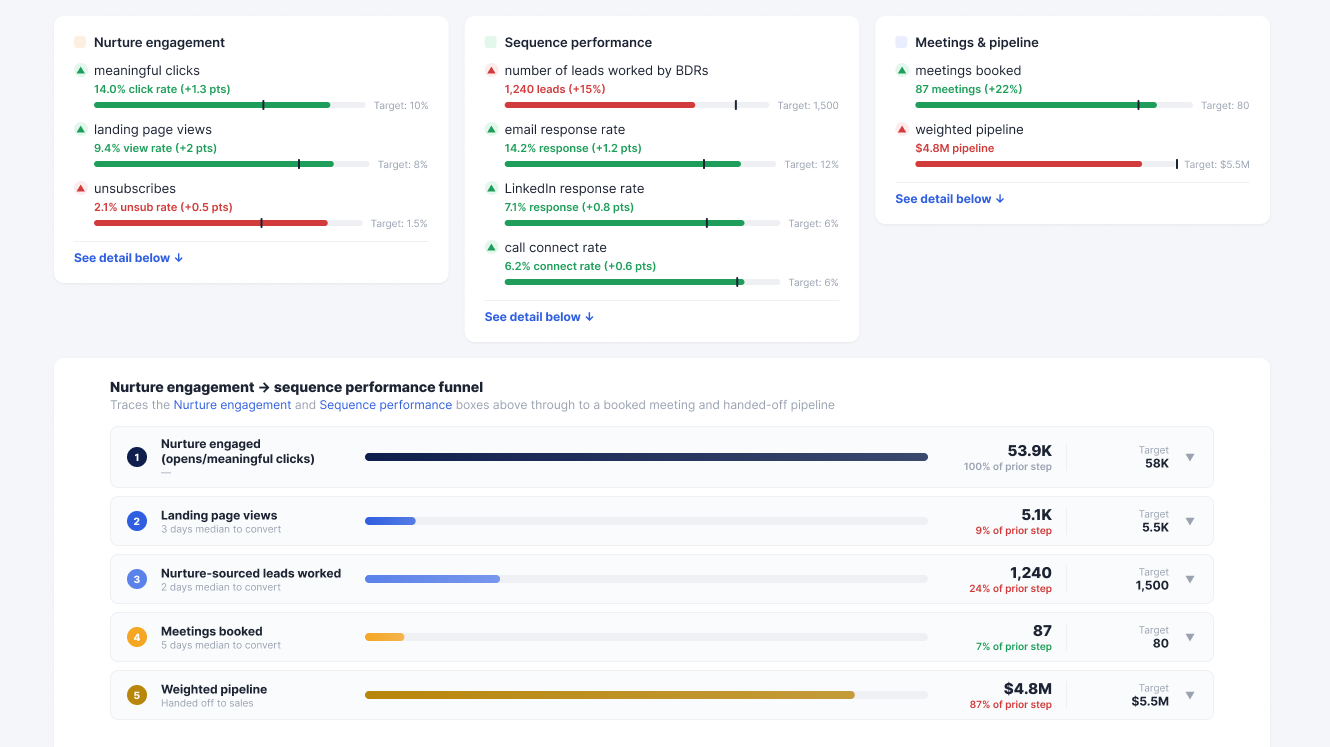Viewport: 1330px width, 747px height.
Task: Click the gold funnel bar for Weighted pipeline
Action: coord(610,695)
